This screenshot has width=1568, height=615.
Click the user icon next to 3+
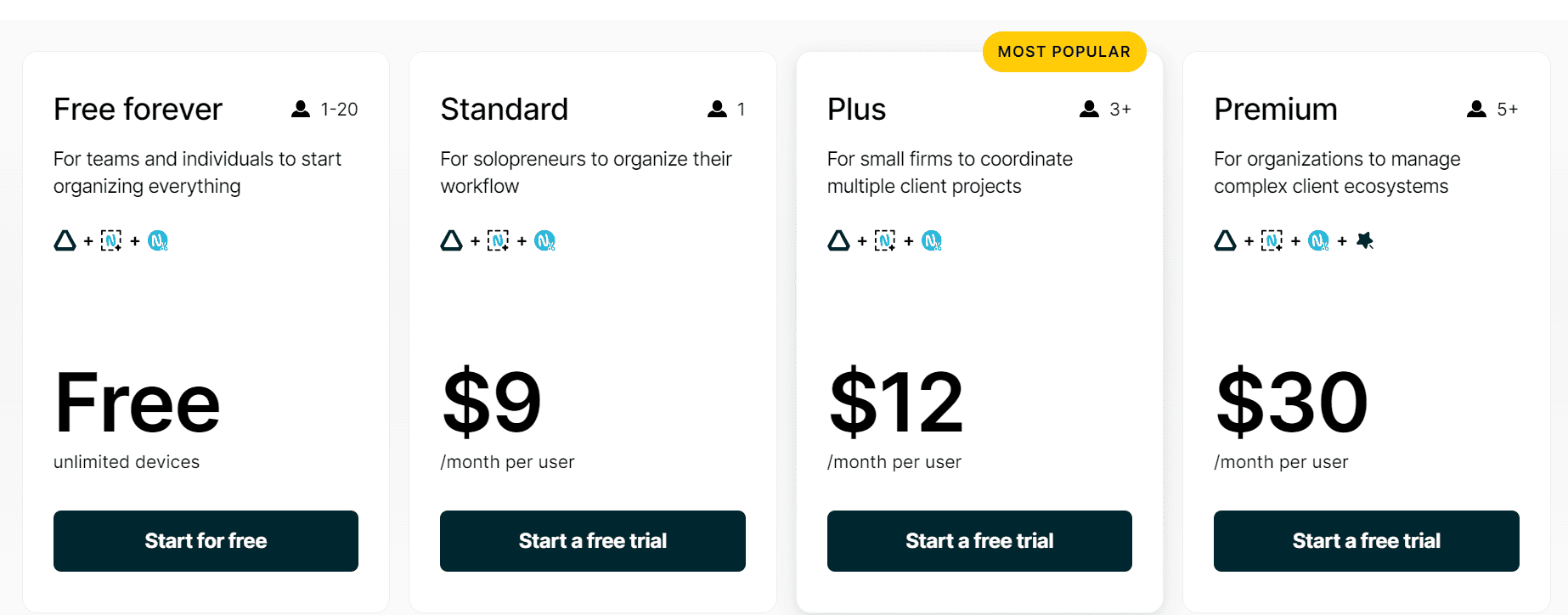click(1088, 109)
